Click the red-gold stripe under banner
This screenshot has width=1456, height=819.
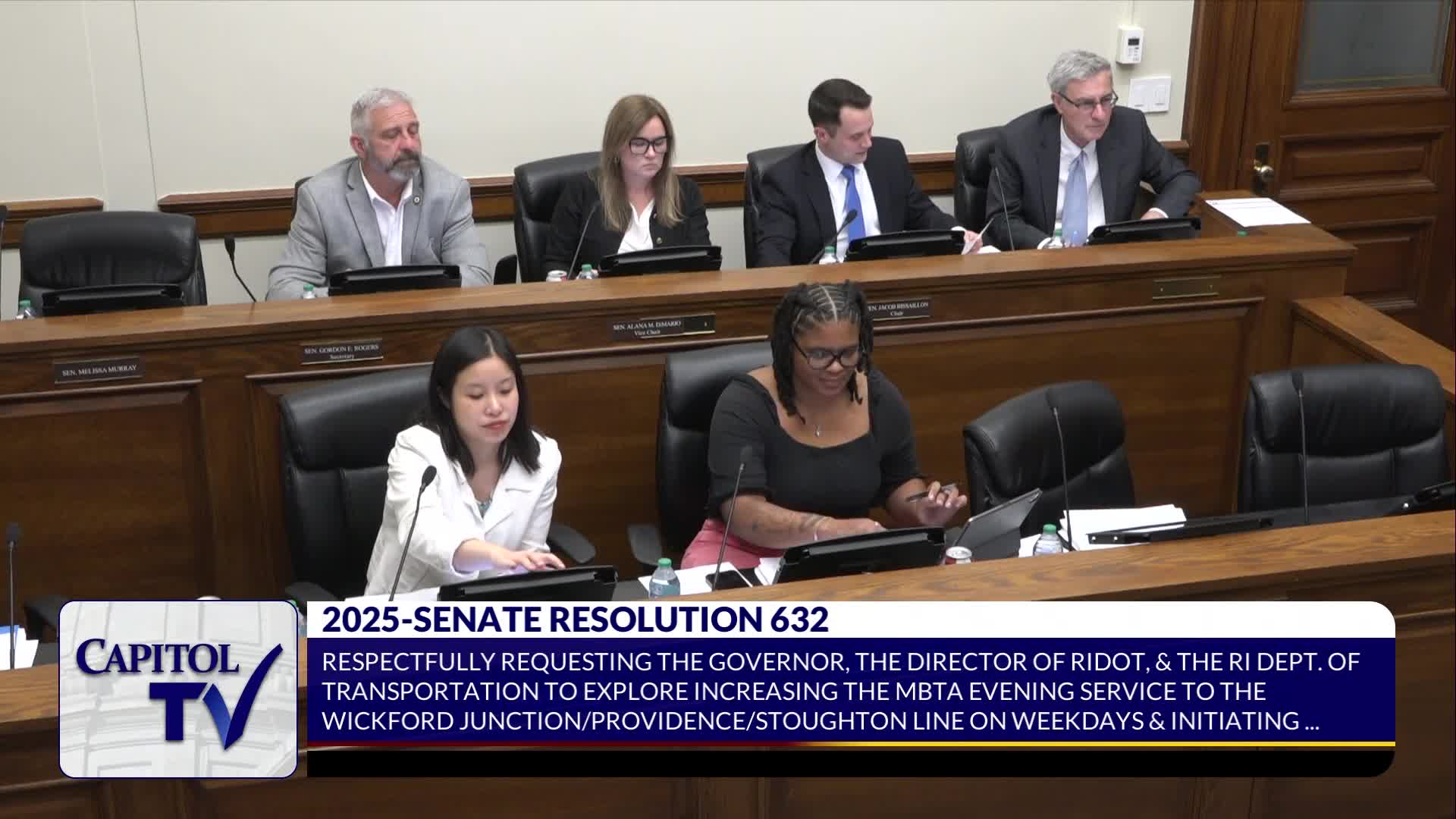(x=851, y=744)
